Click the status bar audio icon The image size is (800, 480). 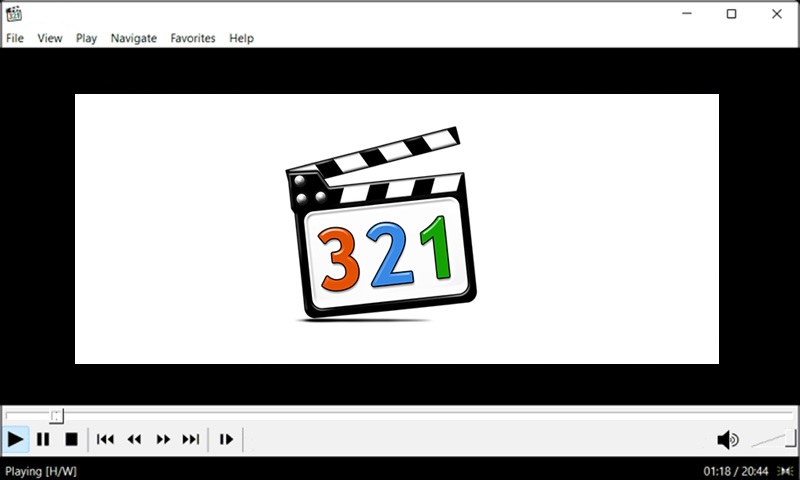click(x=785, y=471)
